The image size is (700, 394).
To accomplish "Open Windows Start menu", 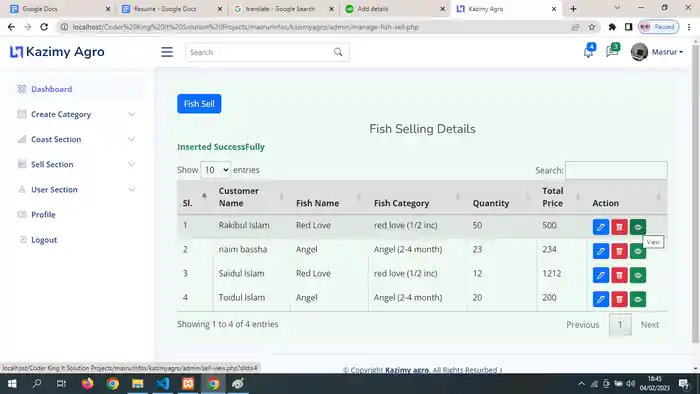I will click(x=12, y=384).
